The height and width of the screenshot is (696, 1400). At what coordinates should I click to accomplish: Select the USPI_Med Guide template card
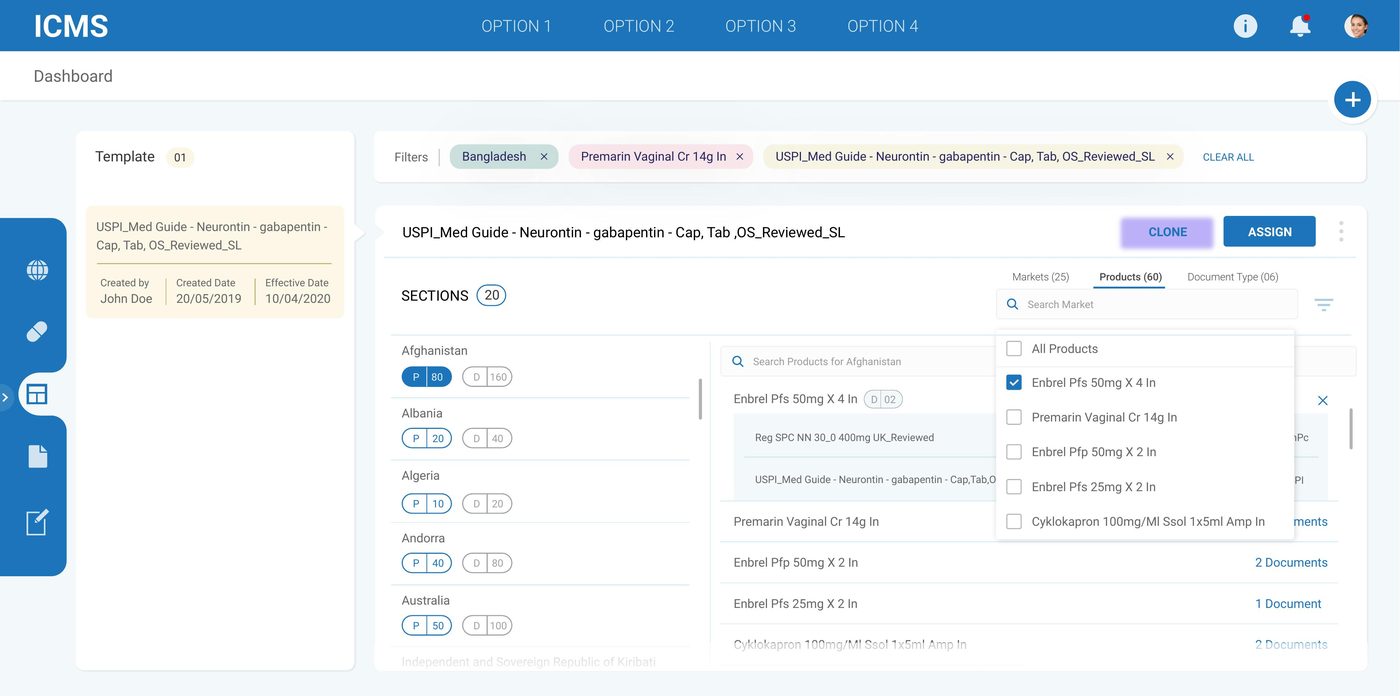point(215,262)
